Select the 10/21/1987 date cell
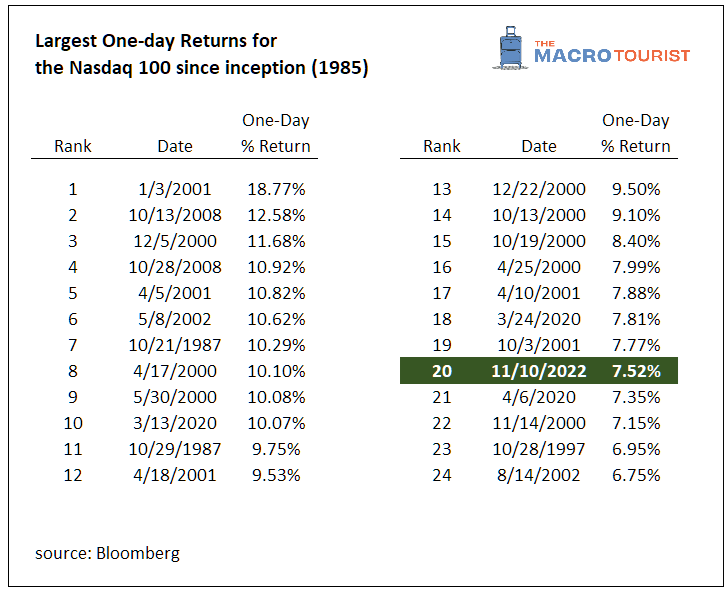Image resolution: width=727 pixels, height=592 pixels. [175, 345]
